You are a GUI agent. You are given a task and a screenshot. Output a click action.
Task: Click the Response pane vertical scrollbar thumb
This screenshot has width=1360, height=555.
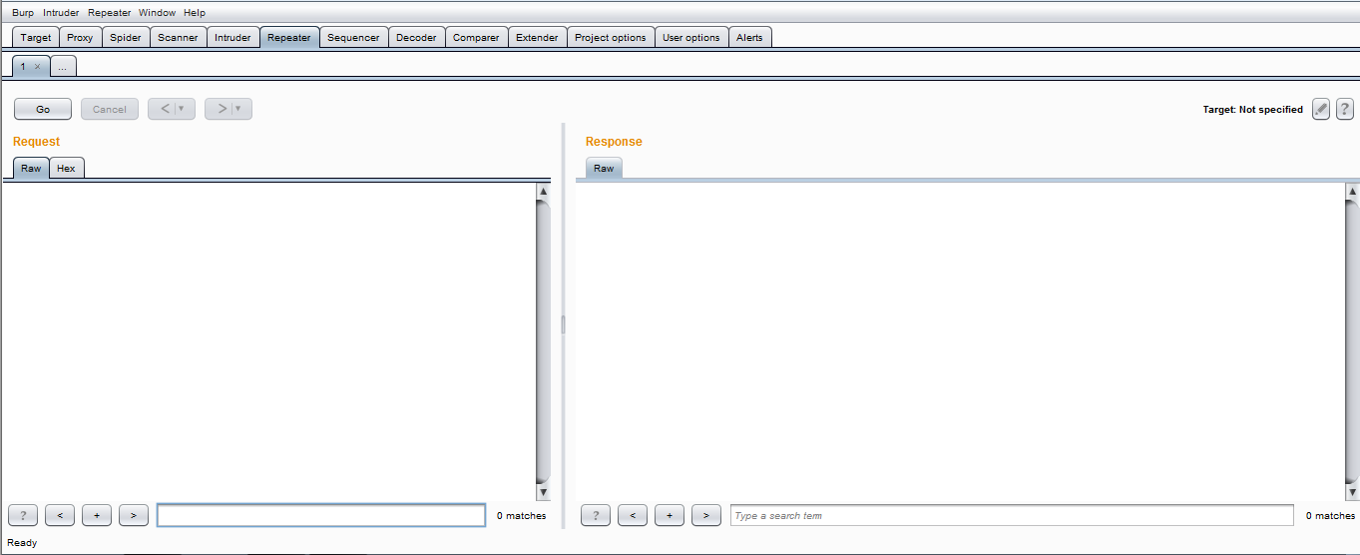click(x=1353, y=341)
